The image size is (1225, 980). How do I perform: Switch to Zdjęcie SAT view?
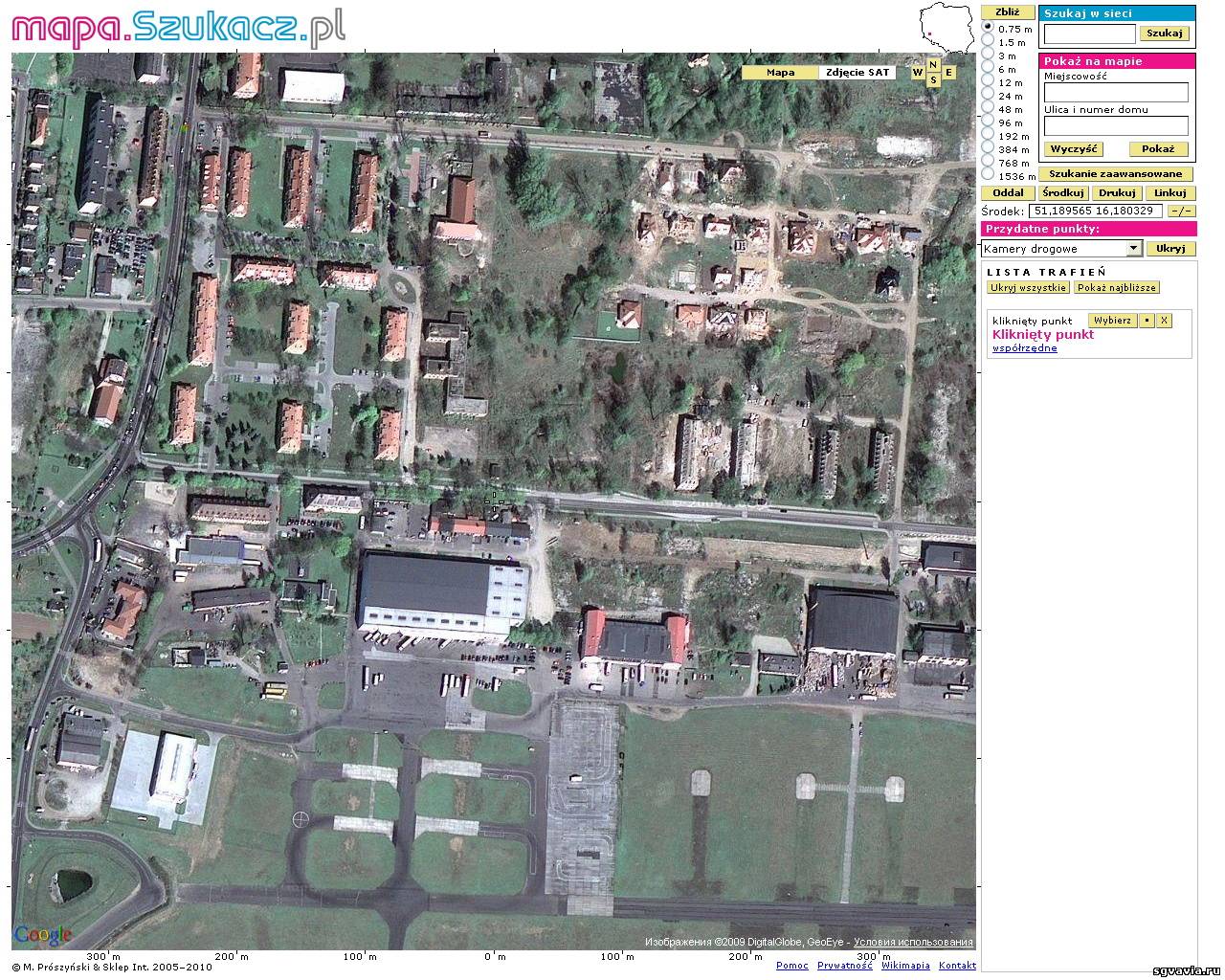pos(857,73)
